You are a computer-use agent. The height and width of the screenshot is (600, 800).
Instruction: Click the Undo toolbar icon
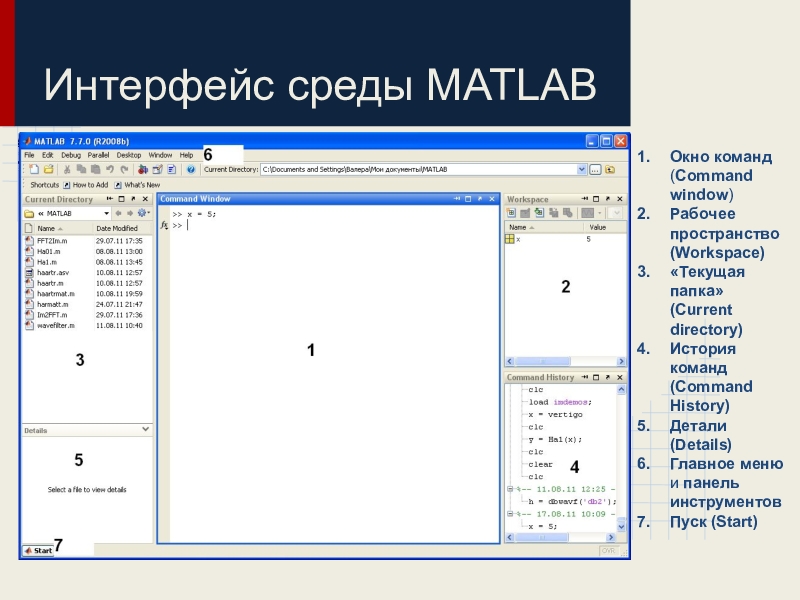[x=110, y=169]
